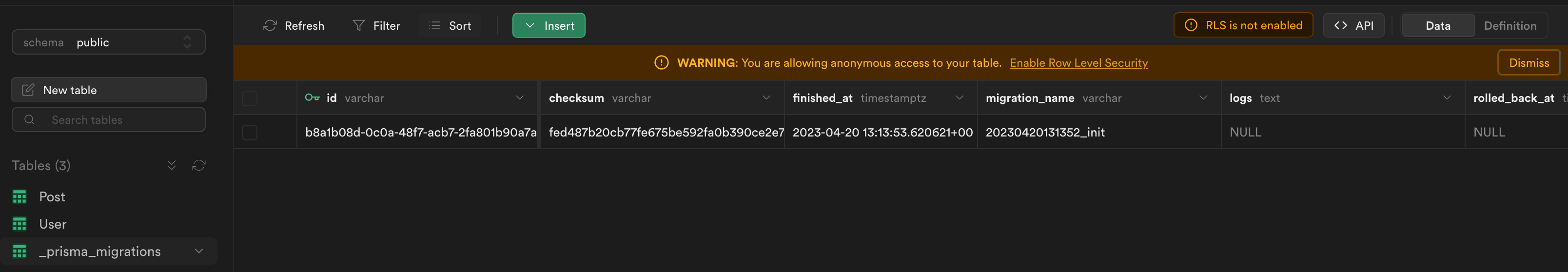Screen dimensions: 1568x272
Task: Dismiss the anonymous access warning
Action: [1529, 63]
